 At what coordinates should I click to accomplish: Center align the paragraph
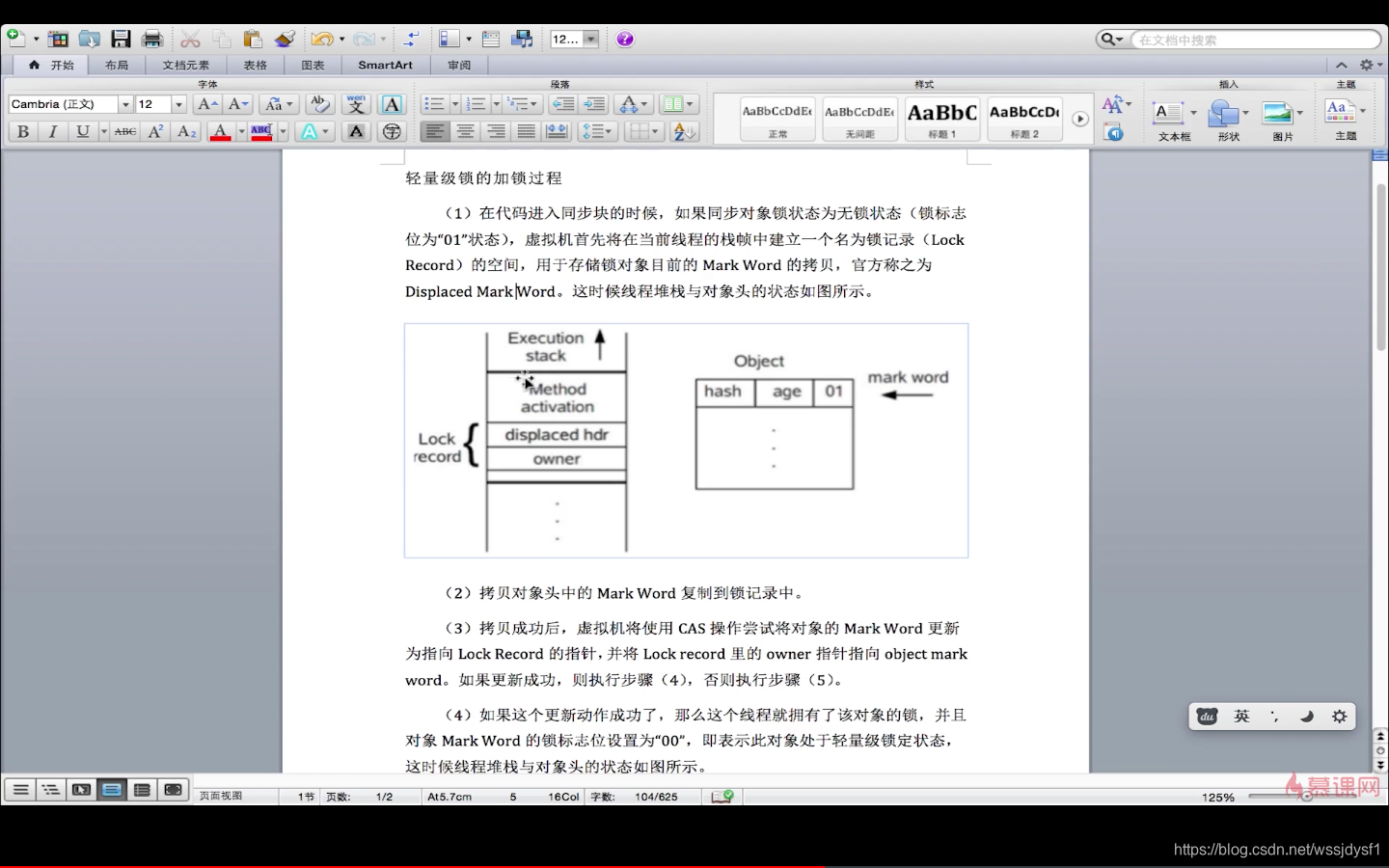click(x=466, y=131)
